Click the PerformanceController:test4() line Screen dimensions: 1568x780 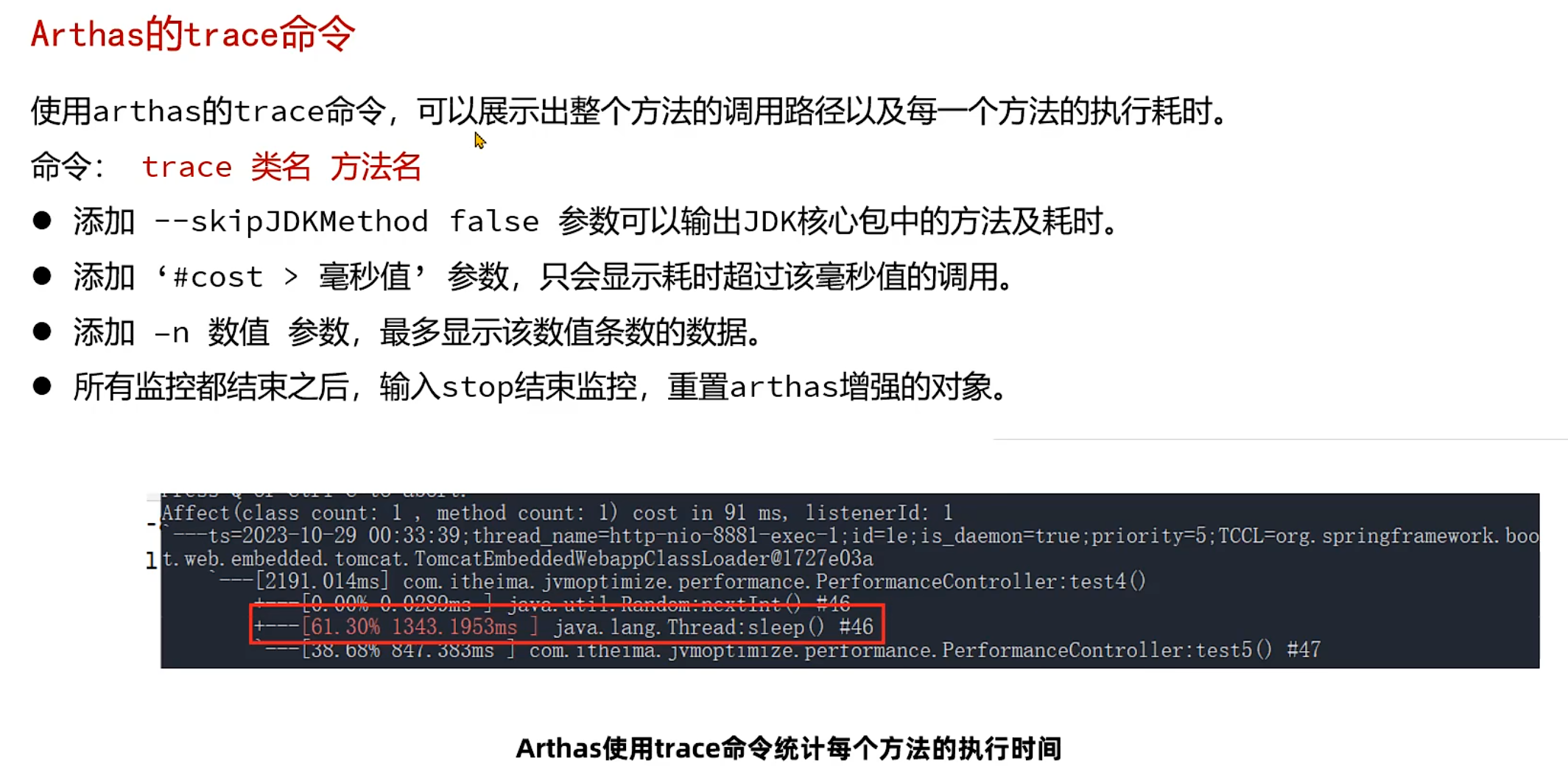click(x=681, y=581)
